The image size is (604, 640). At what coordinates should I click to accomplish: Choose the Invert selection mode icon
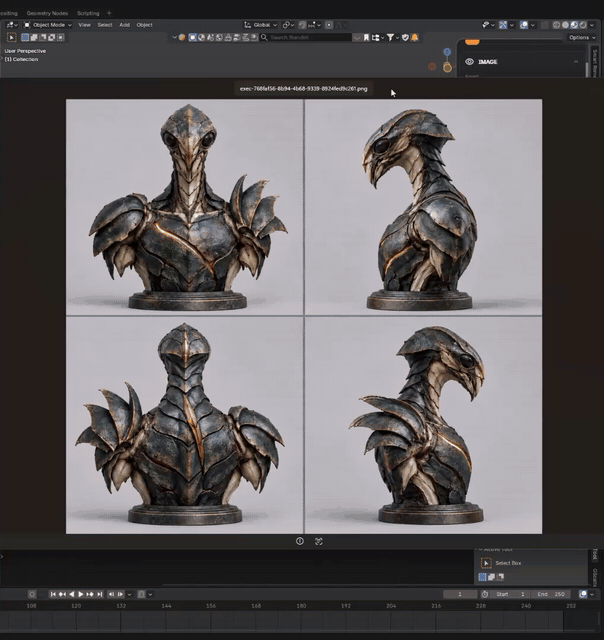(x=52, y=37)
